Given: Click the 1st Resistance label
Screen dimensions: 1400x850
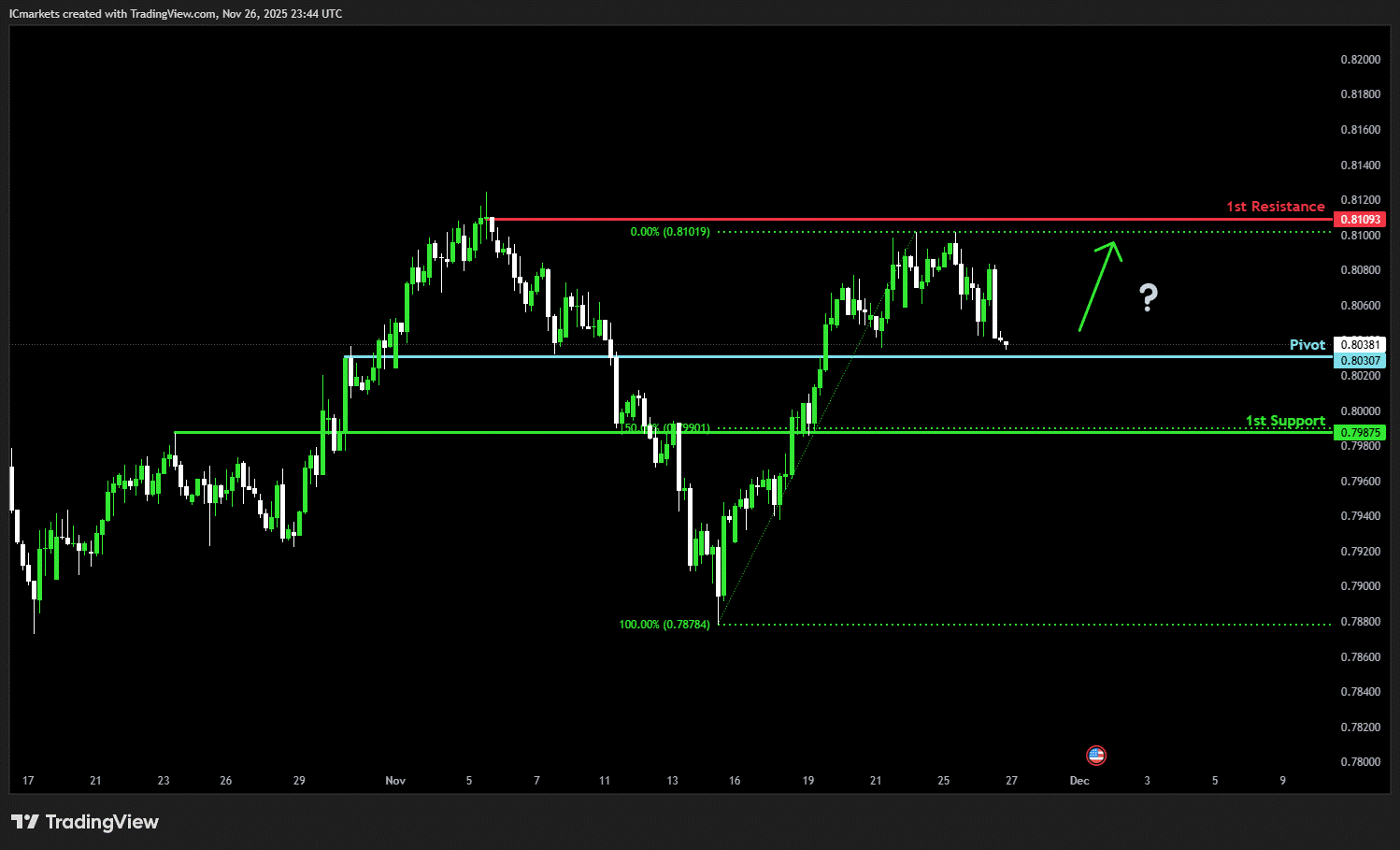Looking at the screenshot, I should click(x=1275, y=207).
